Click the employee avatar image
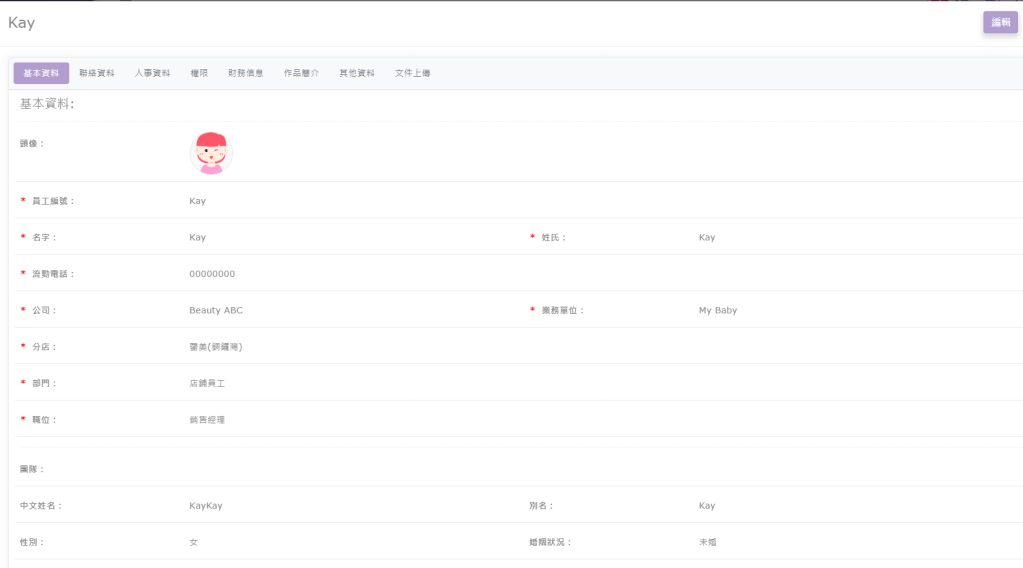 tap(211, 153)
